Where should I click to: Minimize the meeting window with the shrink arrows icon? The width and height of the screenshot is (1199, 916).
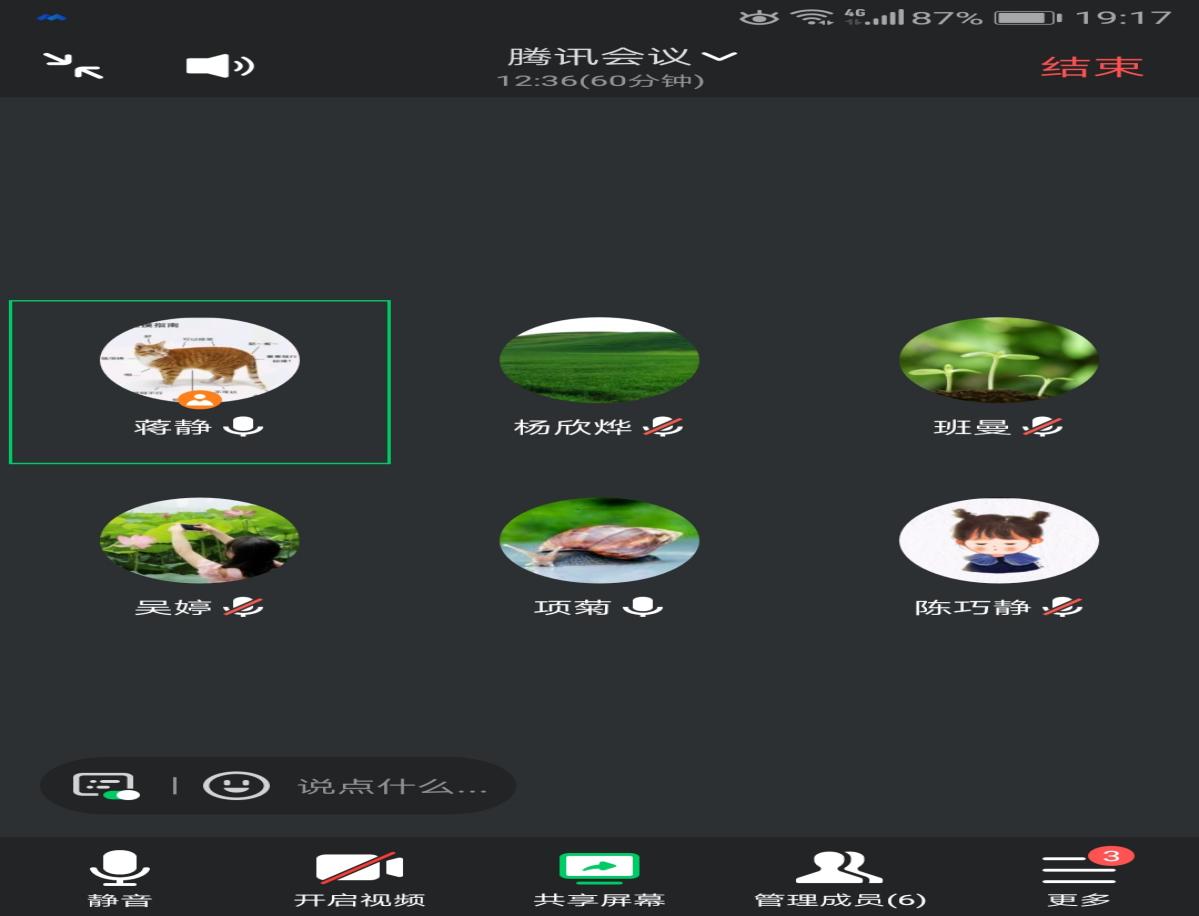tap(74, 66)
